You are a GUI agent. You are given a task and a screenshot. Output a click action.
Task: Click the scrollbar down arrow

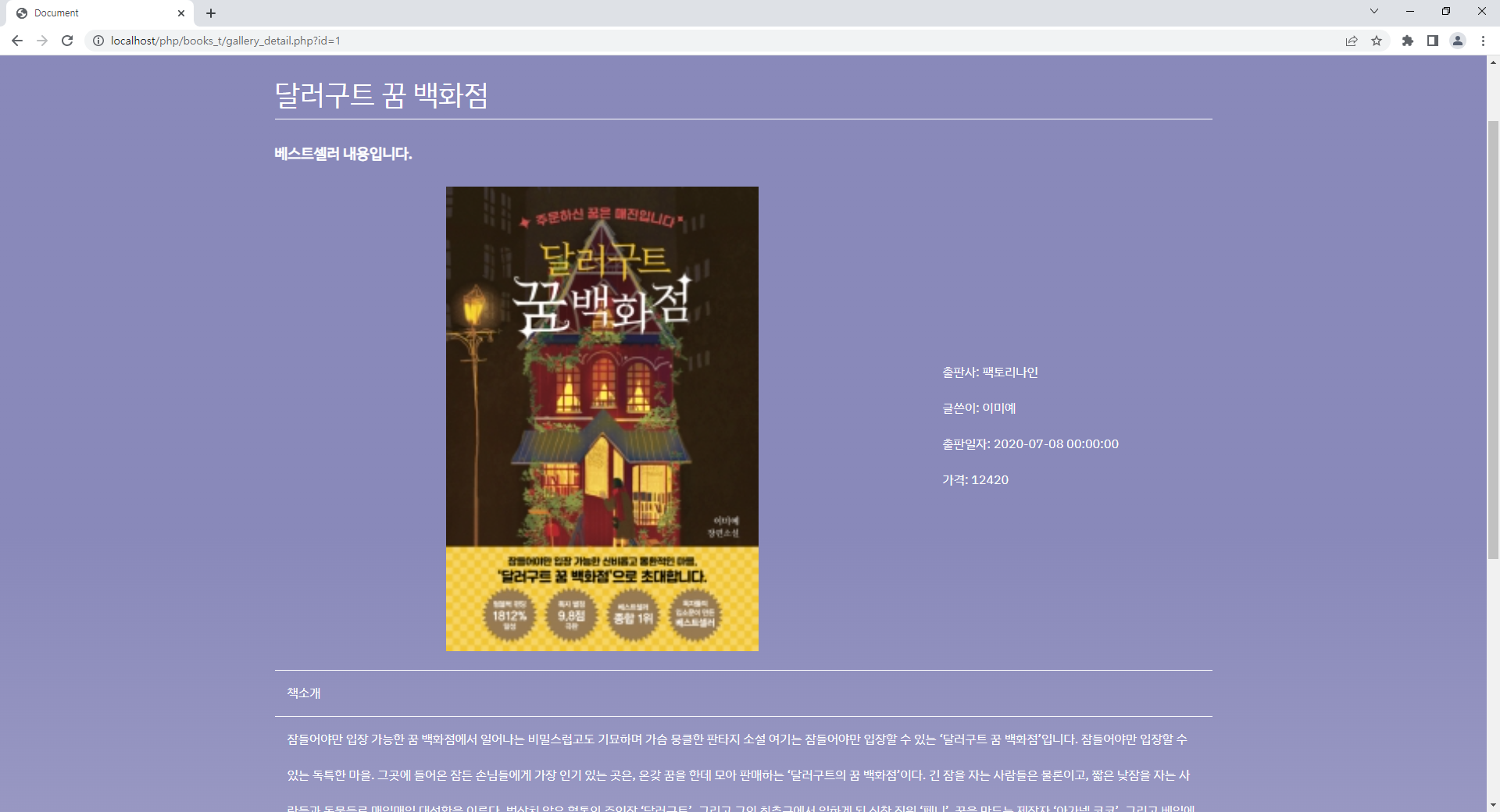click(x=1493, y=805)
